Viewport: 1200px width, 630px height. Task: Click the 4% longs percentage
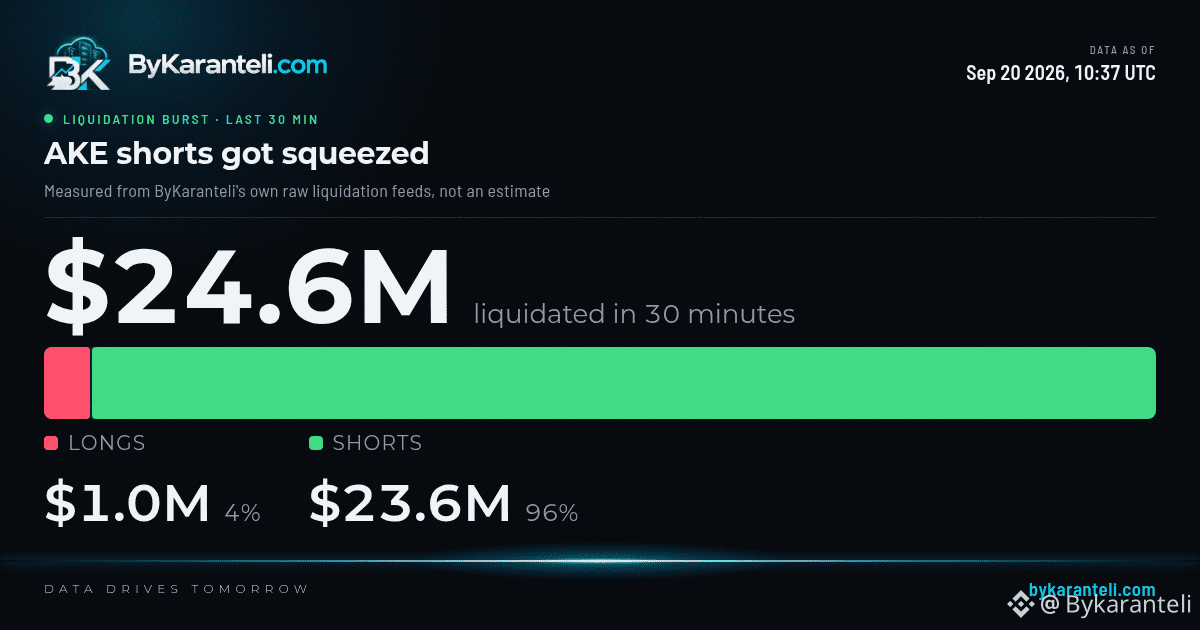click(x=243, y=513)
